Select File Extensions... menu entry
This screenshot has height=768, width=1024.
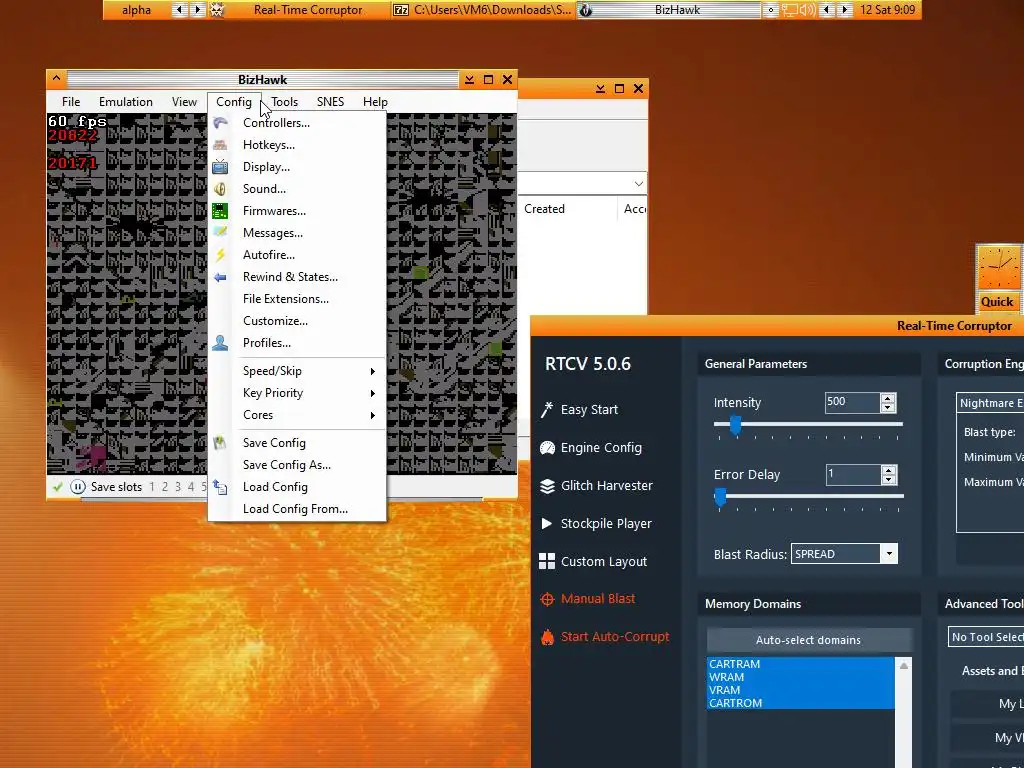point(297,299)
